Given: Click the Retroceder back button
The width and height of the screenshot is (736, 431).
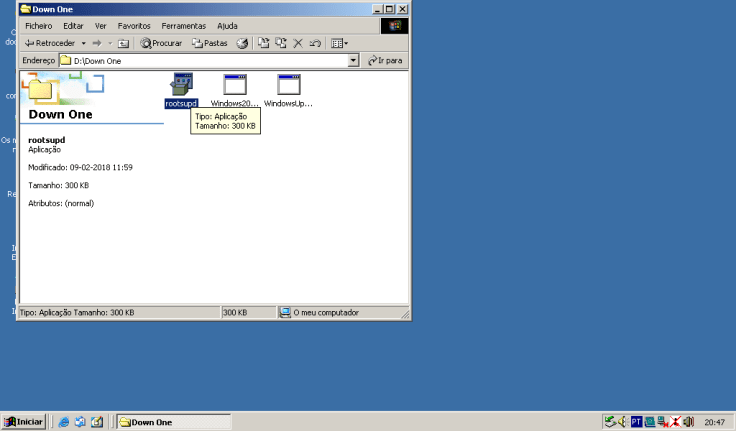Looking at the screenshot, I should point(49,43).
